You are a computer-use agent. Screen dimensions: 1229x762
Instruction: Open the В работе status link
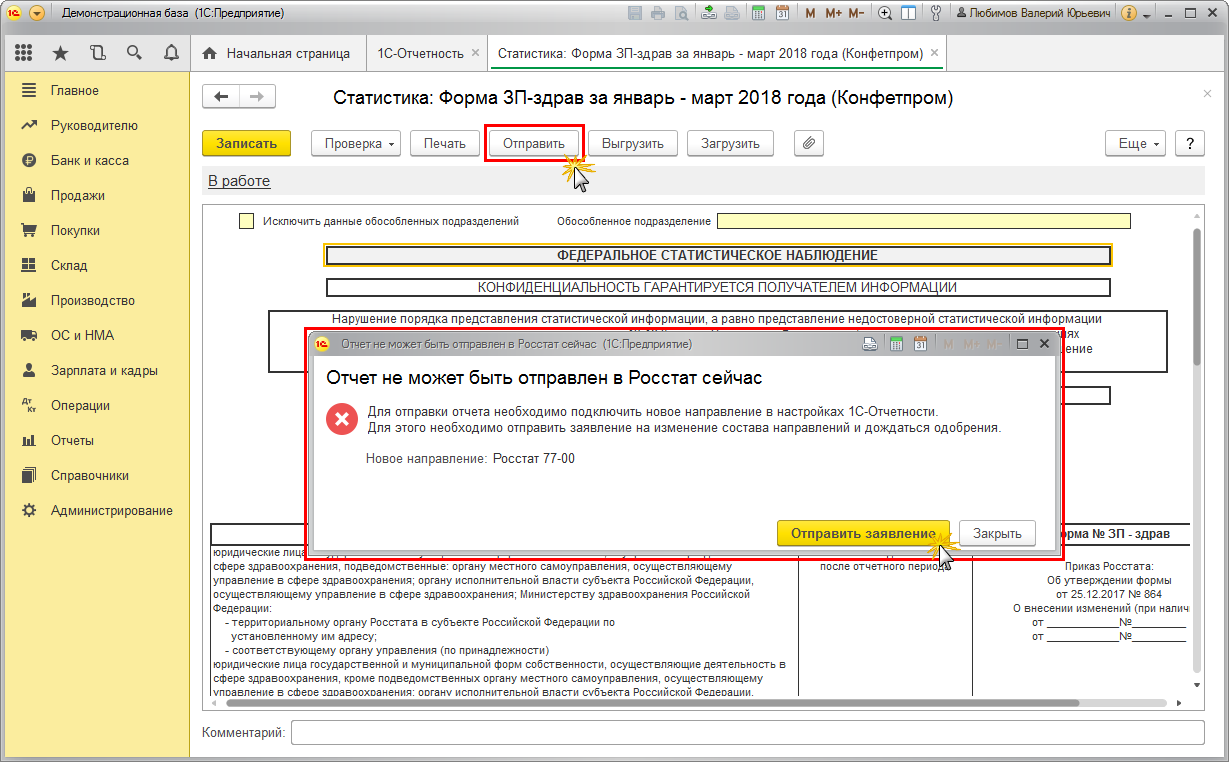coord(239,181)
